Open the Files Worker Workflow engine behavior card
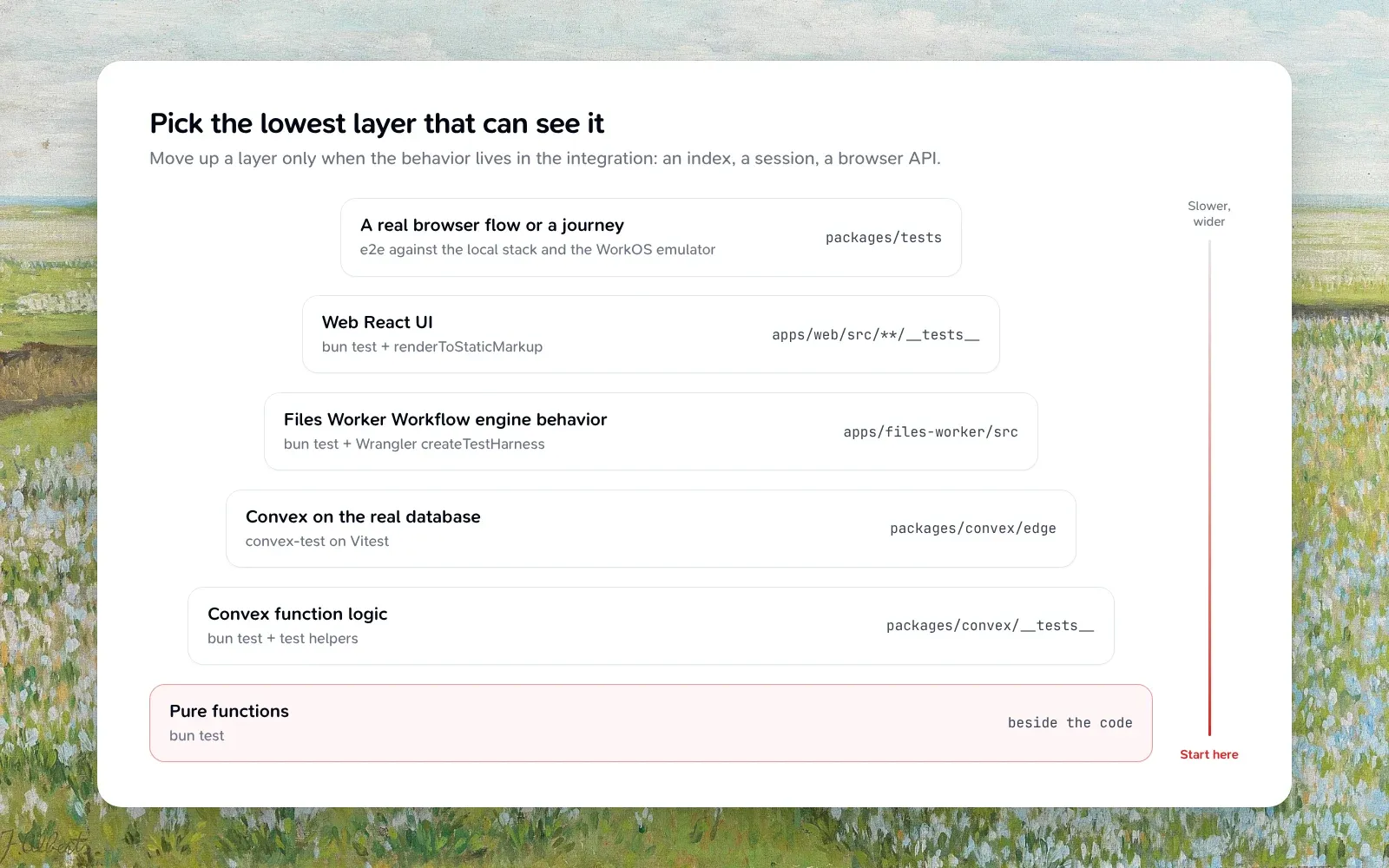This screenshot has height=868, width=1389. point(650,431)
